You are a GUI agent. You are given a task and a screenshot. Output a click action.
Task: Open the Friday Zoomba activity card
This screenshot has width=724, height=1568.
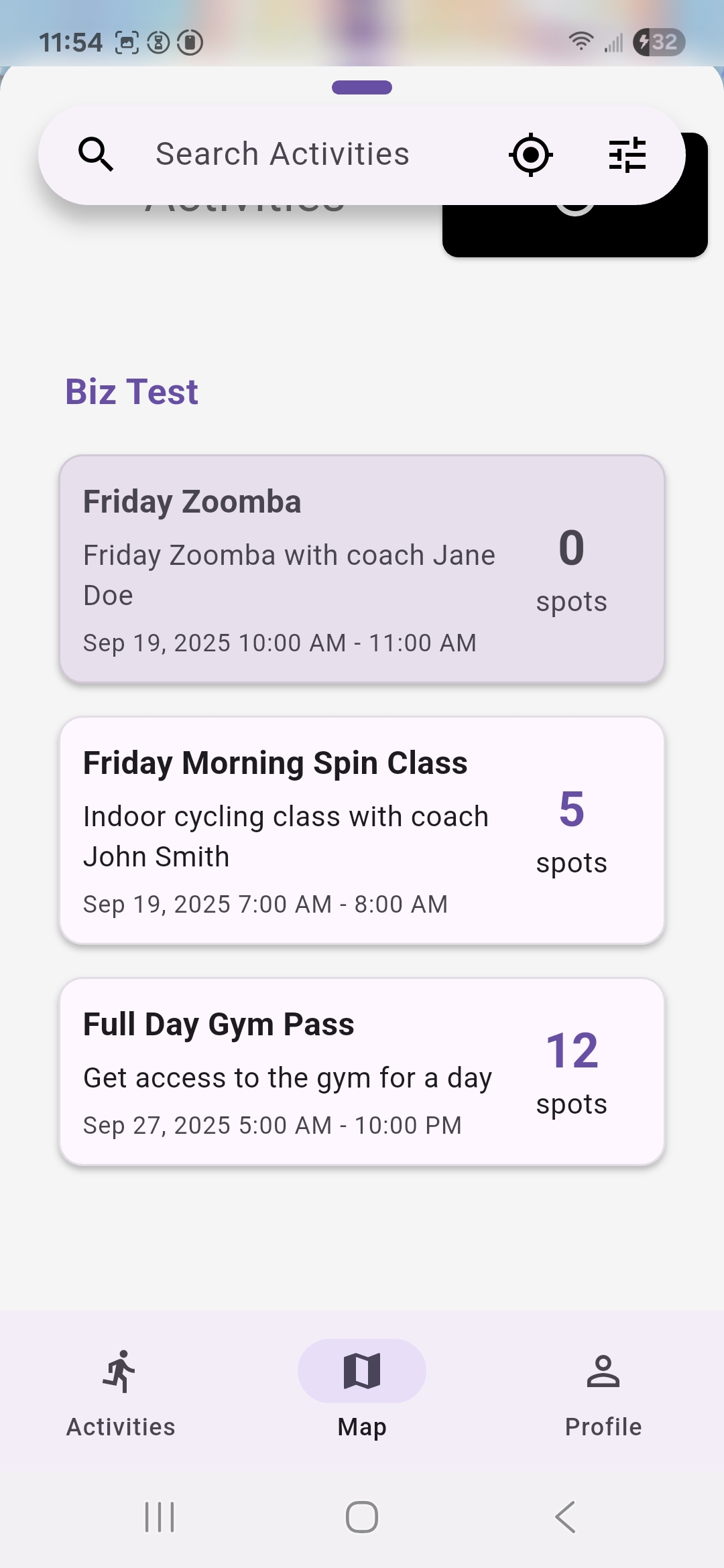(362, 570)
